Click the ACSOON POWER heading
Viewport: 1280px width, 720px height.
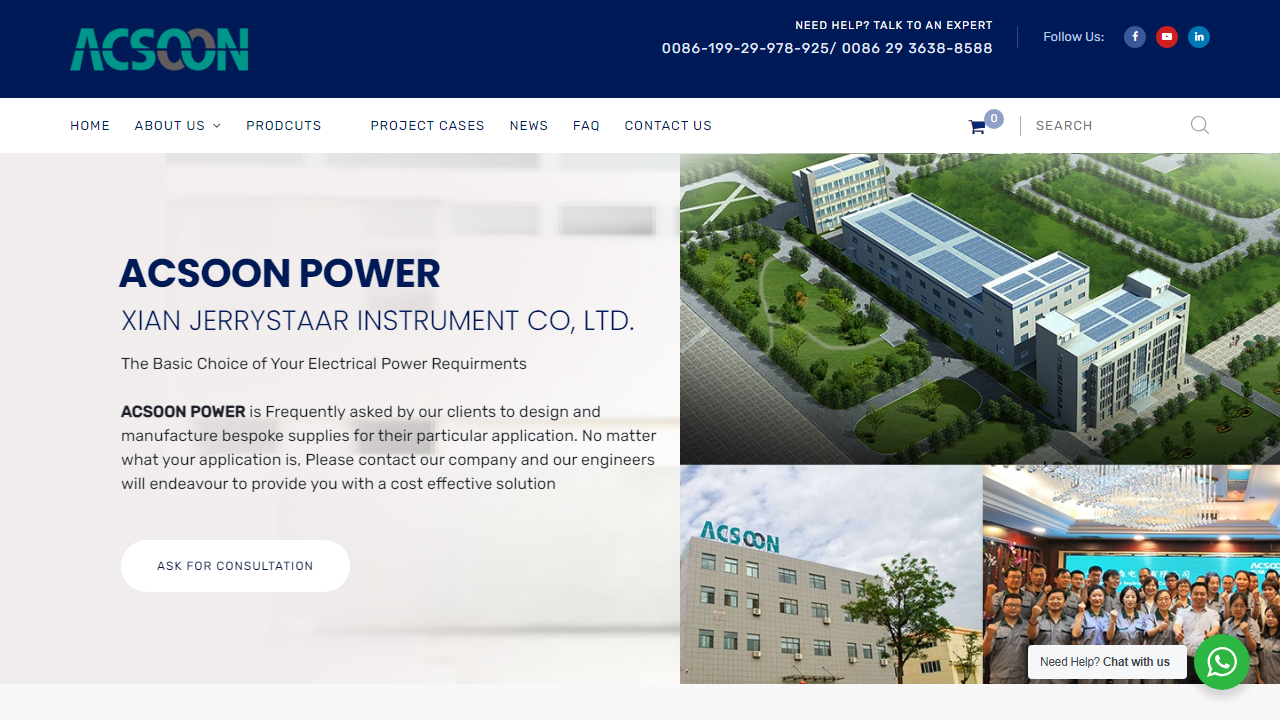280,273
